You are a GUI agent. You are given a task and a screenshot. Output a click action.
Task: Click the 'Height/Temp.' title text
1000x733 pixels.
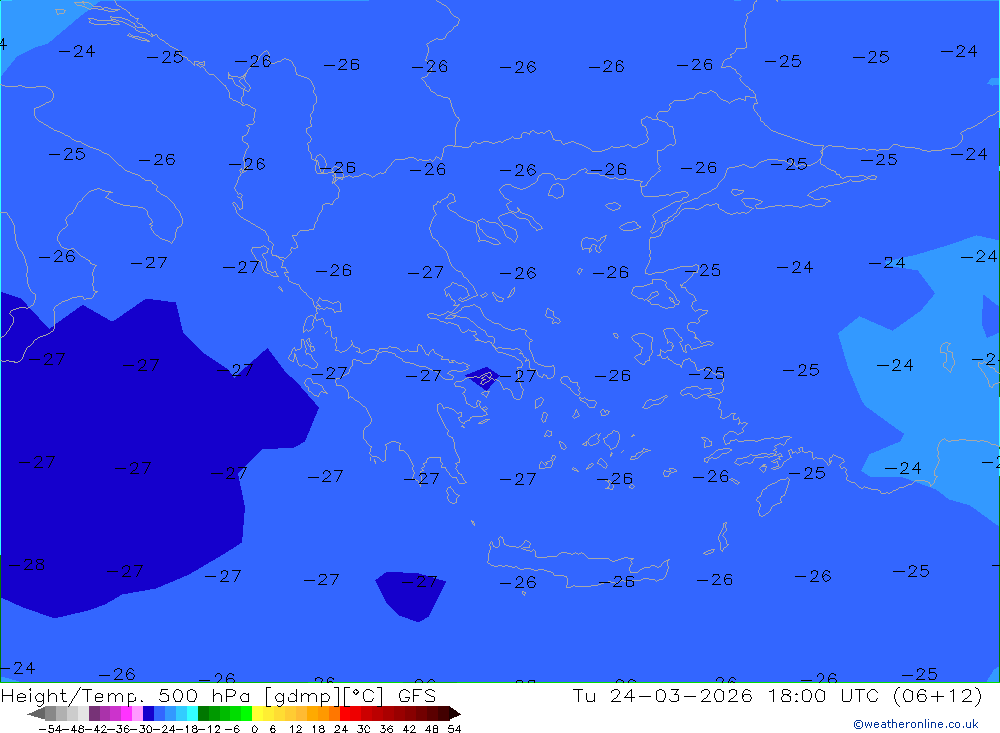(x=73, y=696)
